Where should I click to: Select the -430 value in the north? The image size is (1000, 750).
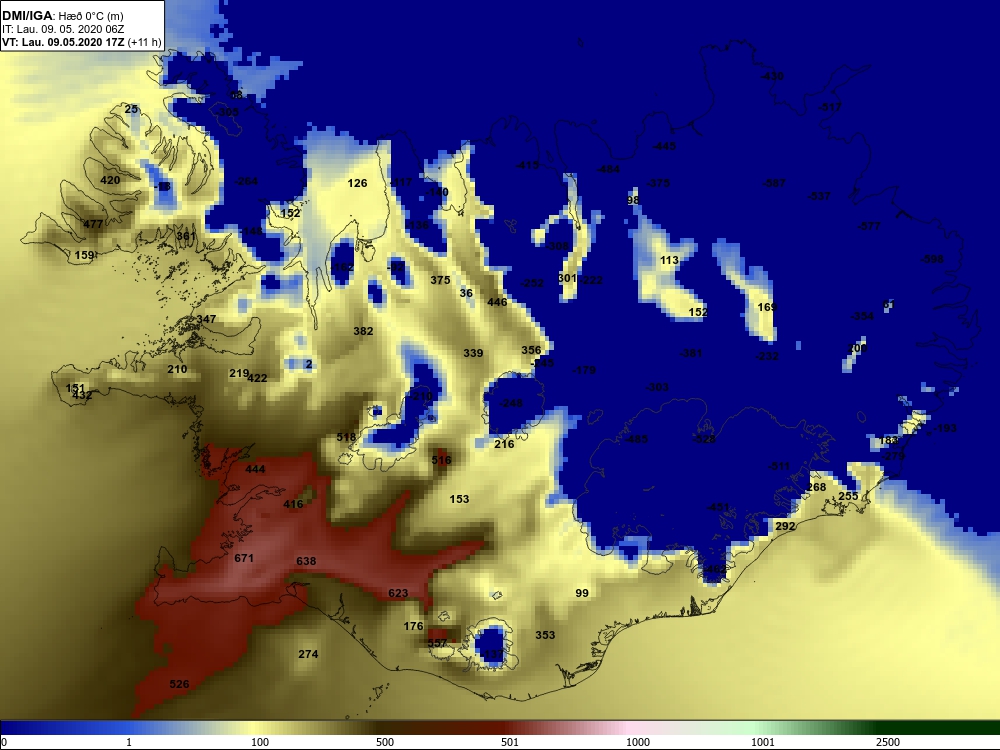coord(772,77)
